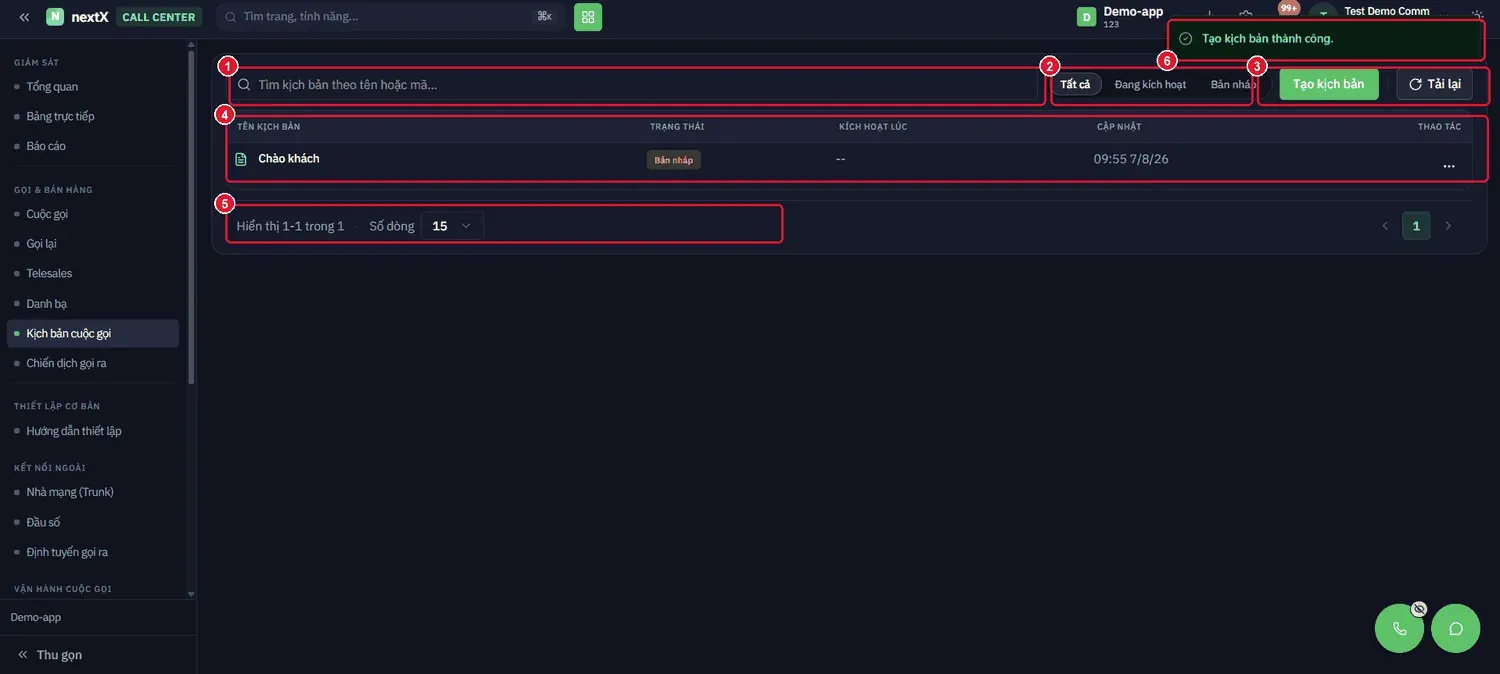Image resolution: width=1500 pixels, height=674 pixels.
Task: Open Cuộc gọi in the sidebar
Action: (x=93, y=214)
